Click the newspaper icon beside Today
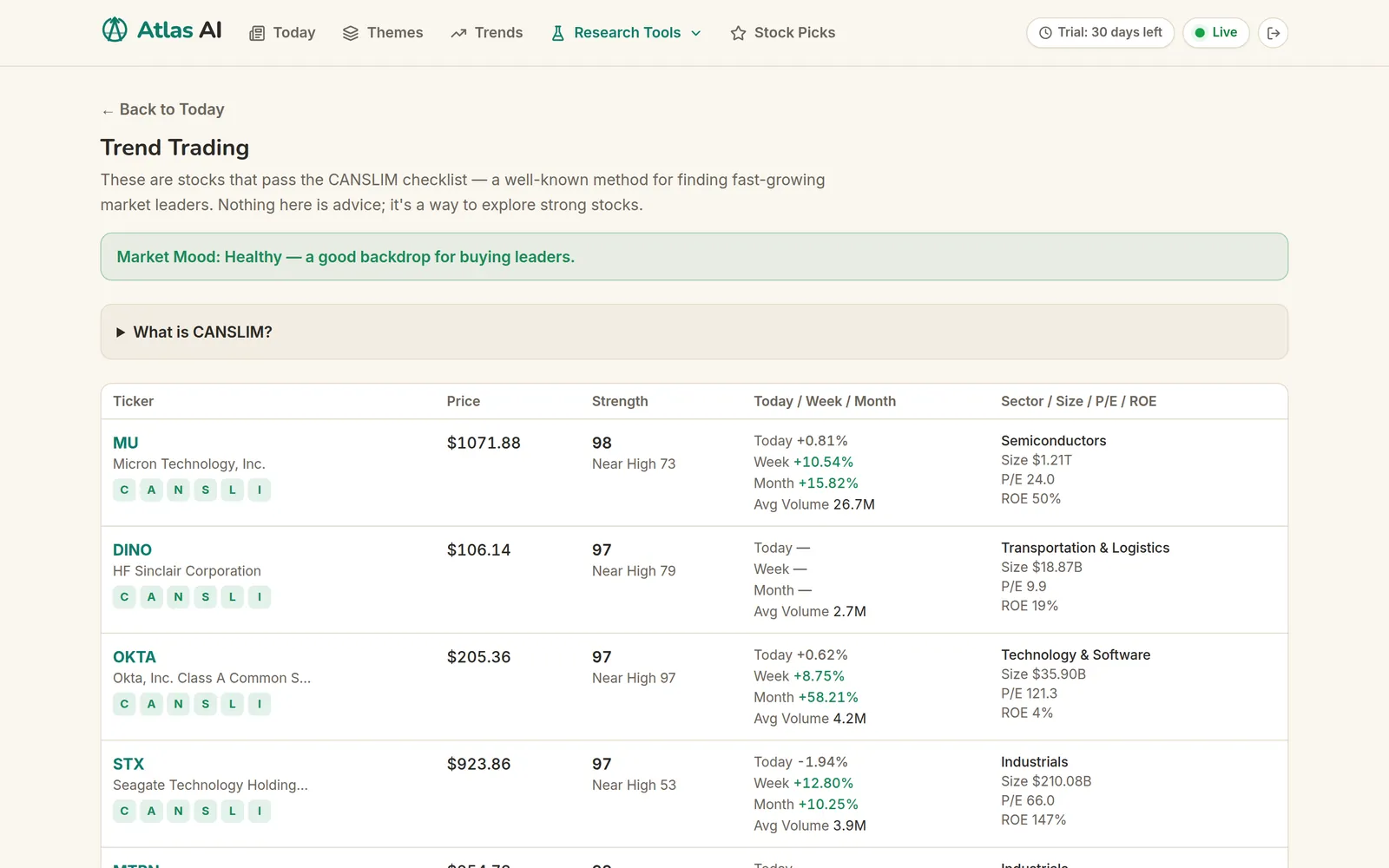 [257, 33]
